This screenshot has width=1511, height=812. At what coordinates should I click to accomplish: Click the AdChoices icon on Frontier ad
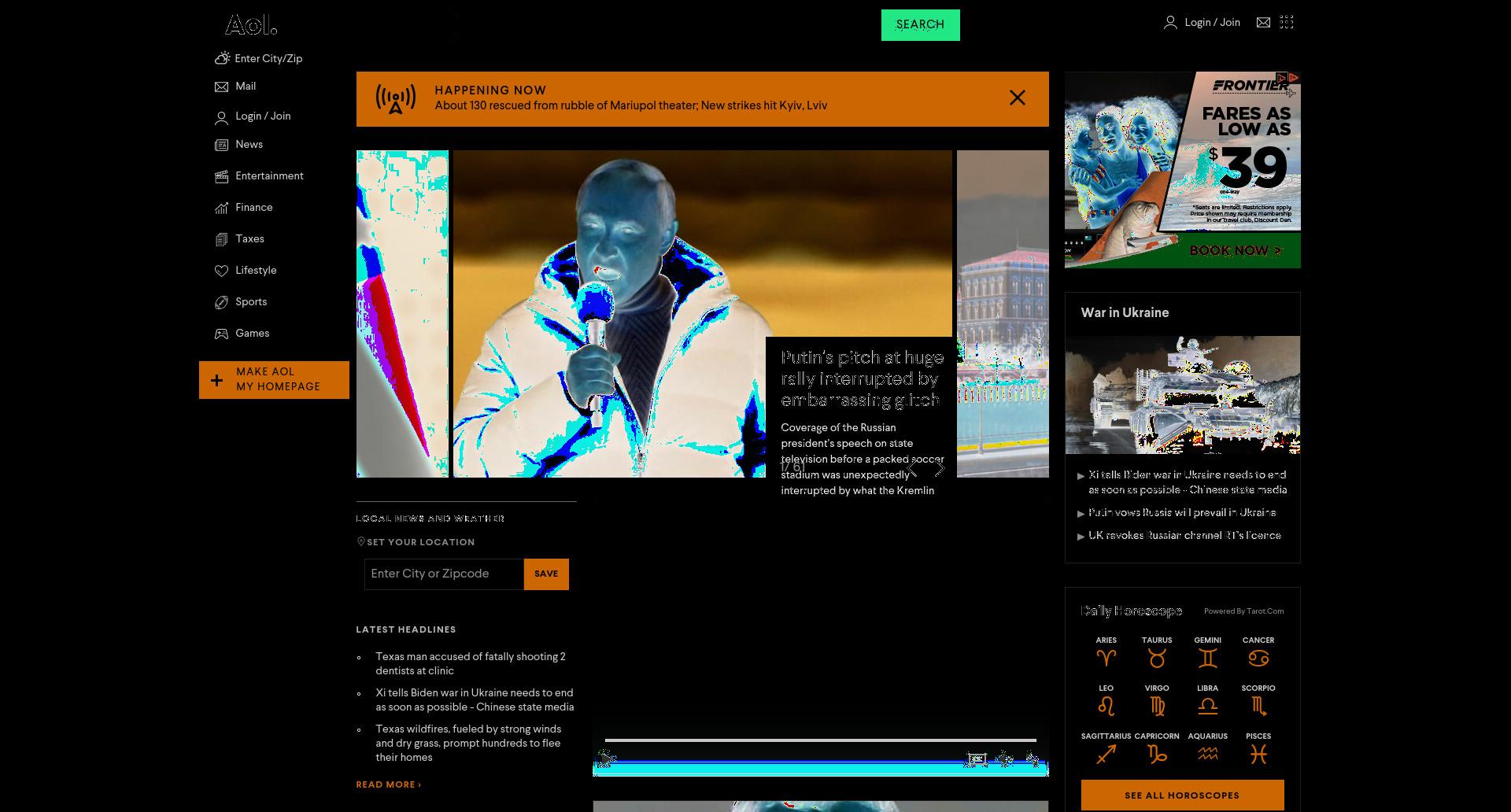(x=1292, y=77)
